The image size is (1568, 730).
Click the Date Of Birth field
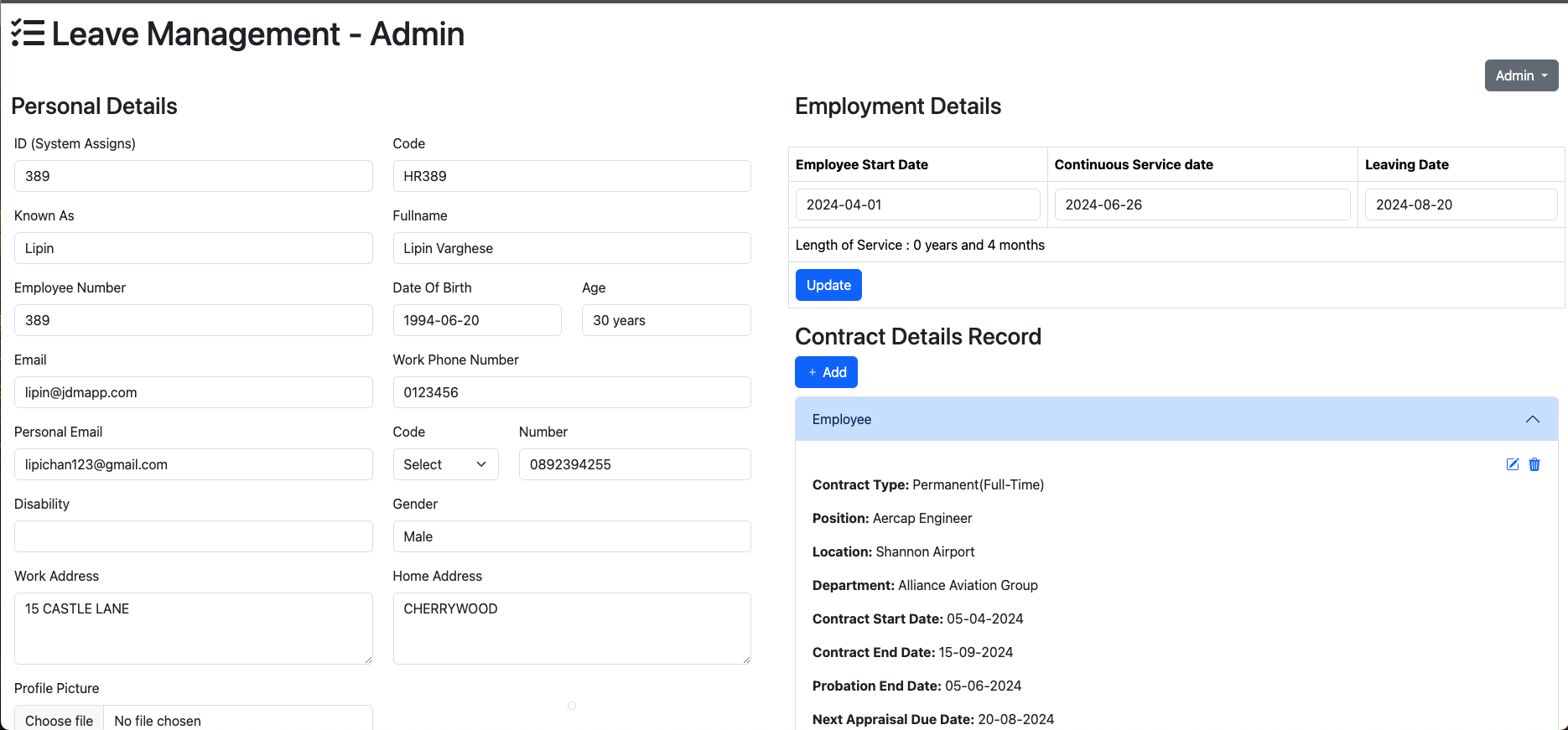pyautogui.click(x=476, y=320)
